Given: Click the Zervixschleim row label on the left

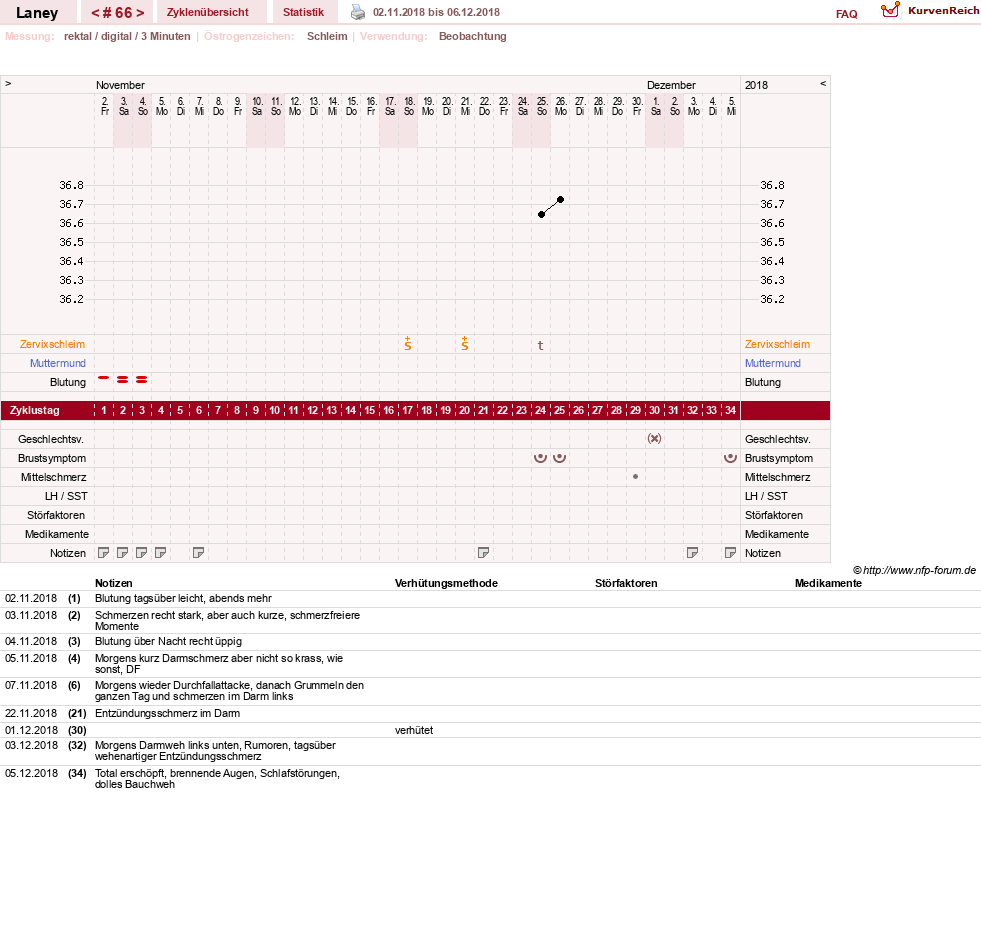Looking at the screenshot, I should (x=53, y=344).
